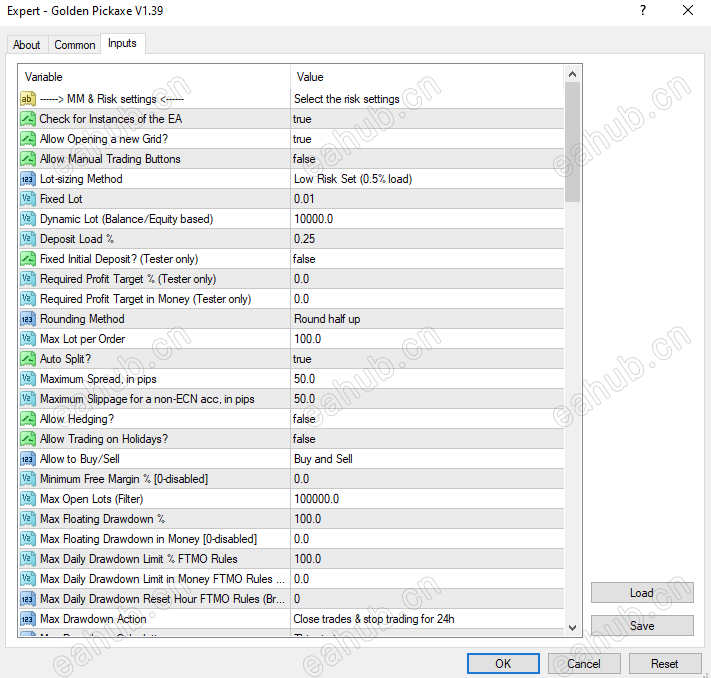This screenshot has height=678, width=711.
Task: Click the icon beside Max Floating Drawdown %
Action: click(28, 519)
